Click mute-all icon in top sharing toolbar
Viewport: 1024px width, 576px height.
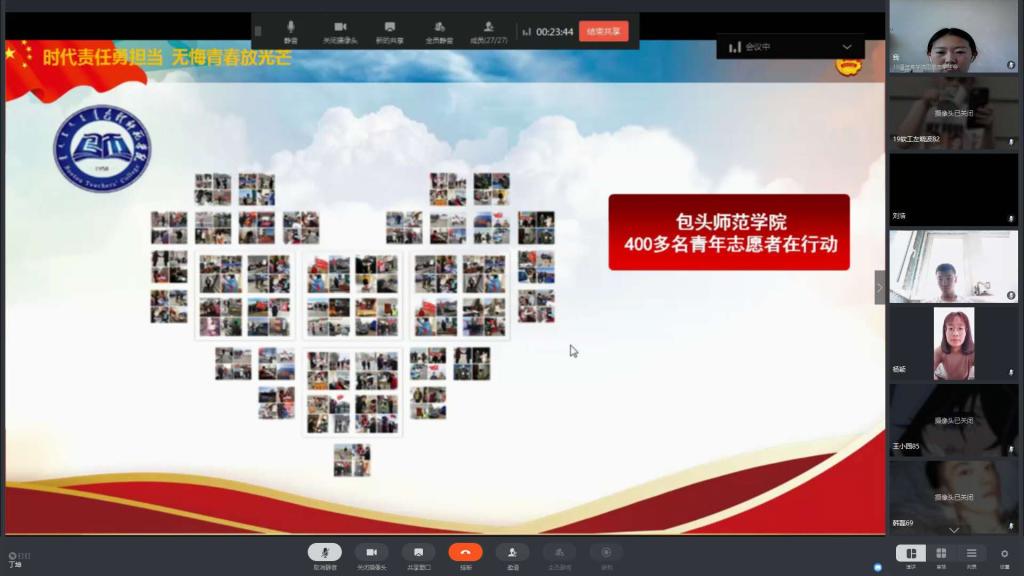click(x=439, y=30)
